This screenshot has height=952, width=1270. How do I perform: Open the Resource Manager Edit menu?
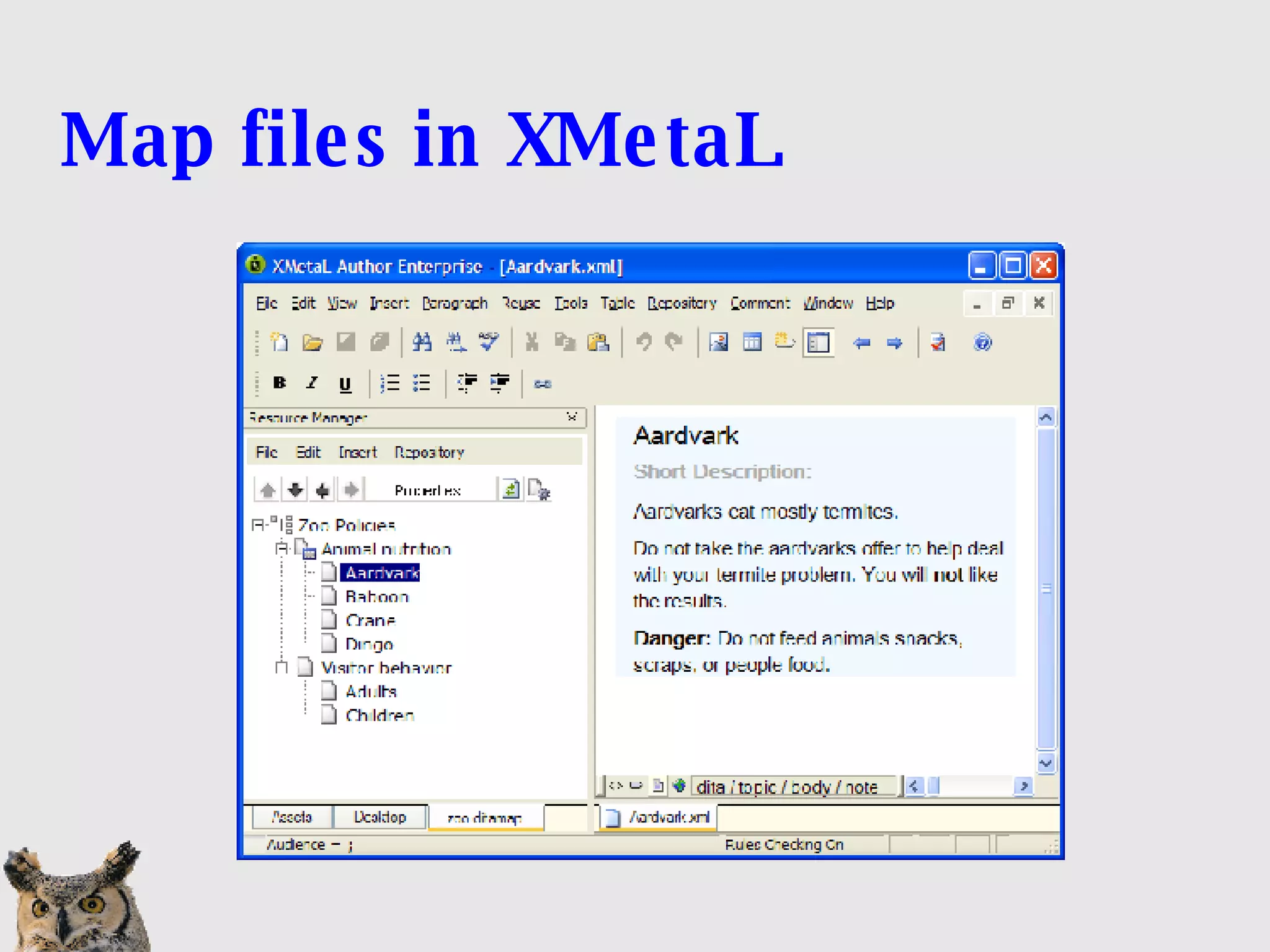click(308, 452)
